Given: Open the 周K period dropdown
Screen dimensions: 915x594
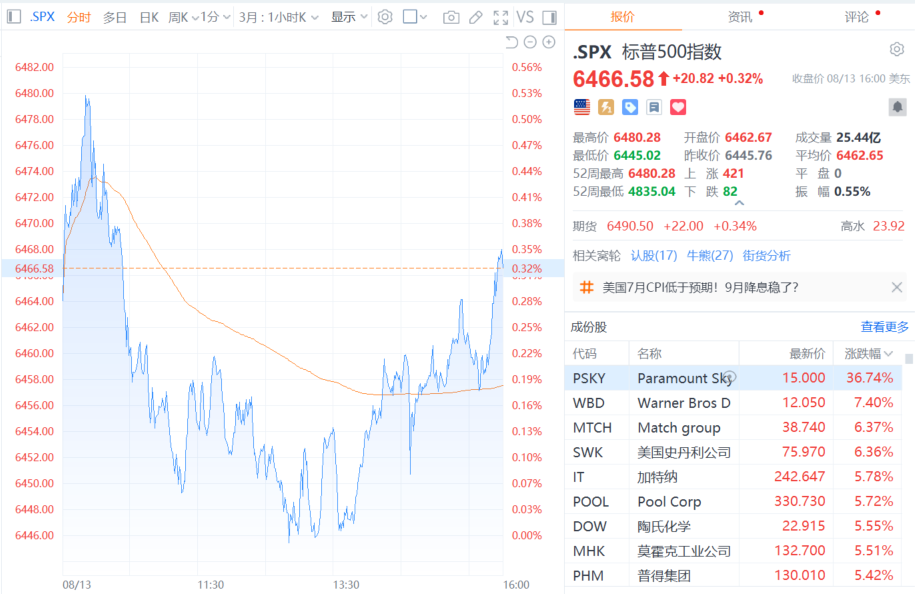Looking at the screenshot, I should point(183,18).
